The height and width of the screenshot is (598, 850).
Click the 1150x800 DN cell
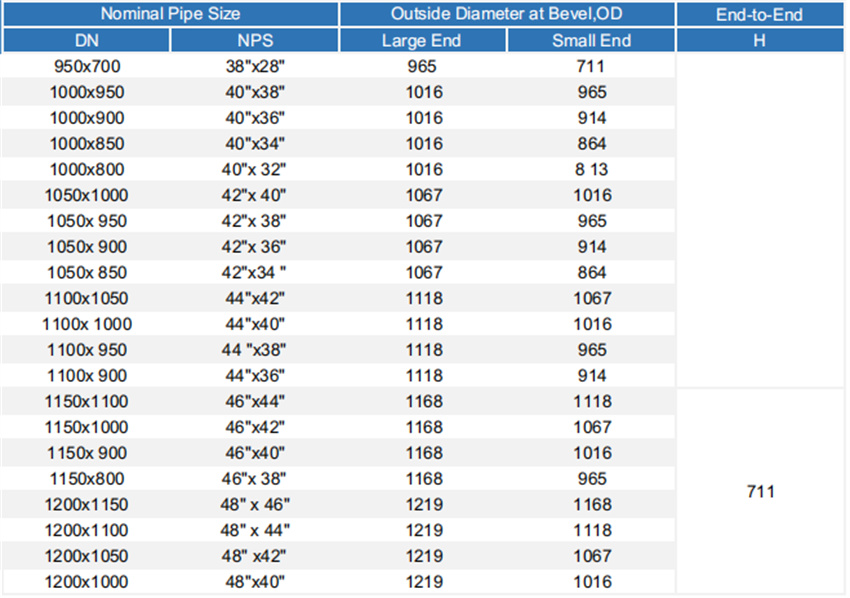pyautogui.click(x=86, y=479)
